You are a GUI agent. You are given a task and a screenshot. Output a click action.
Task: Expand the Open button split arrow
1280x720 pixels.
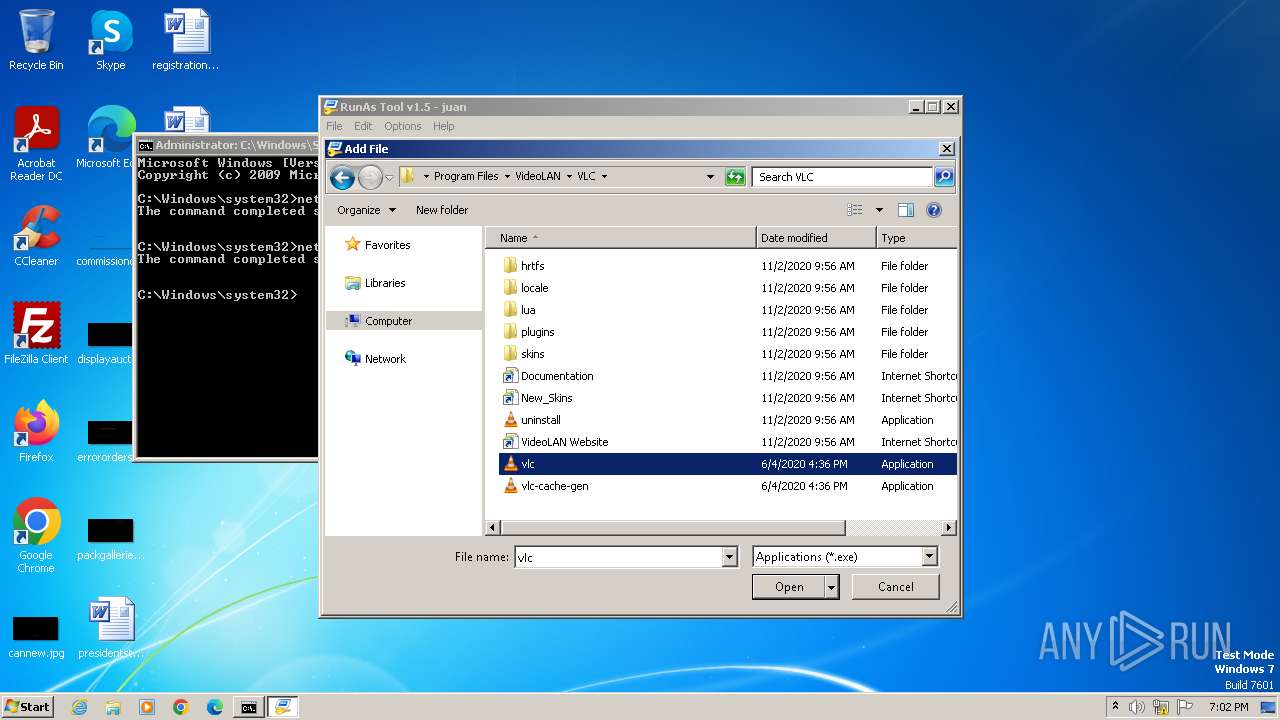click(831, 587)
